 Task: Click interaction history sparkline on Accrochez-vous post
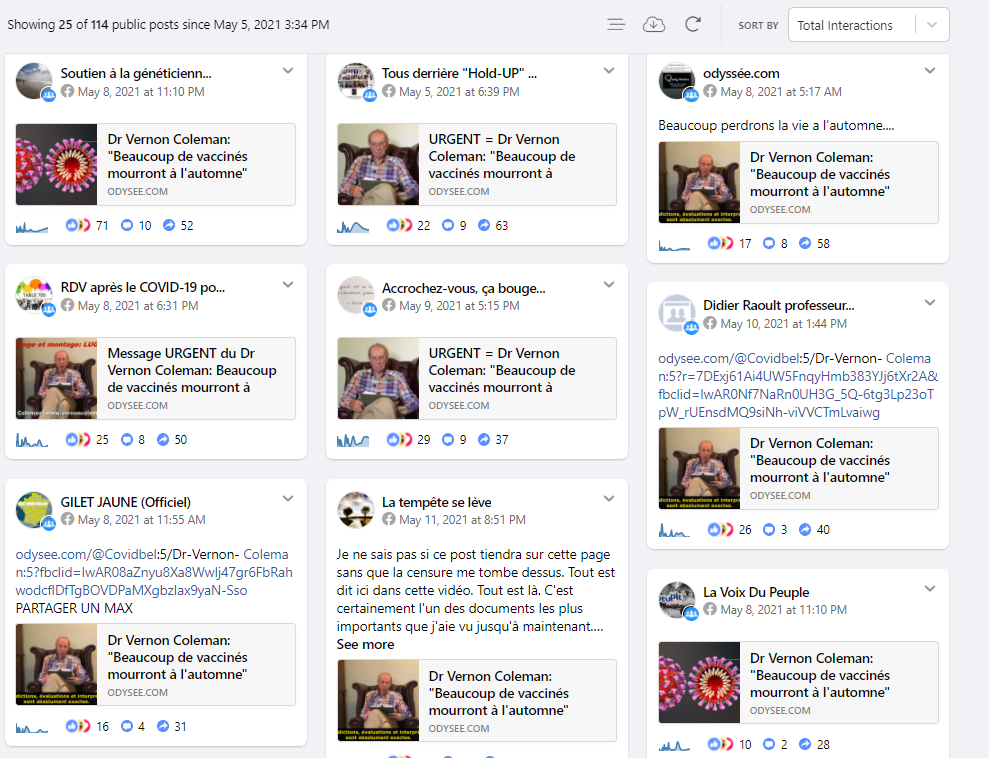[x=353, y=440]
